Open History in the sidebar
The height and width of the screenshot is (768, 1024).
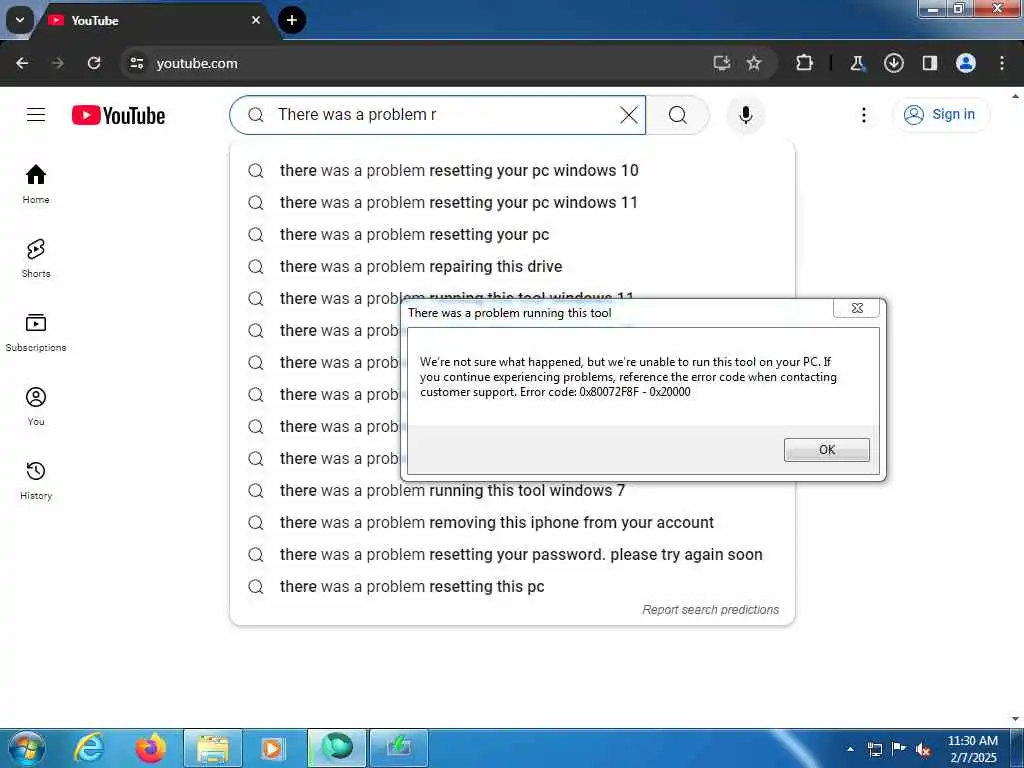(36, 480)
